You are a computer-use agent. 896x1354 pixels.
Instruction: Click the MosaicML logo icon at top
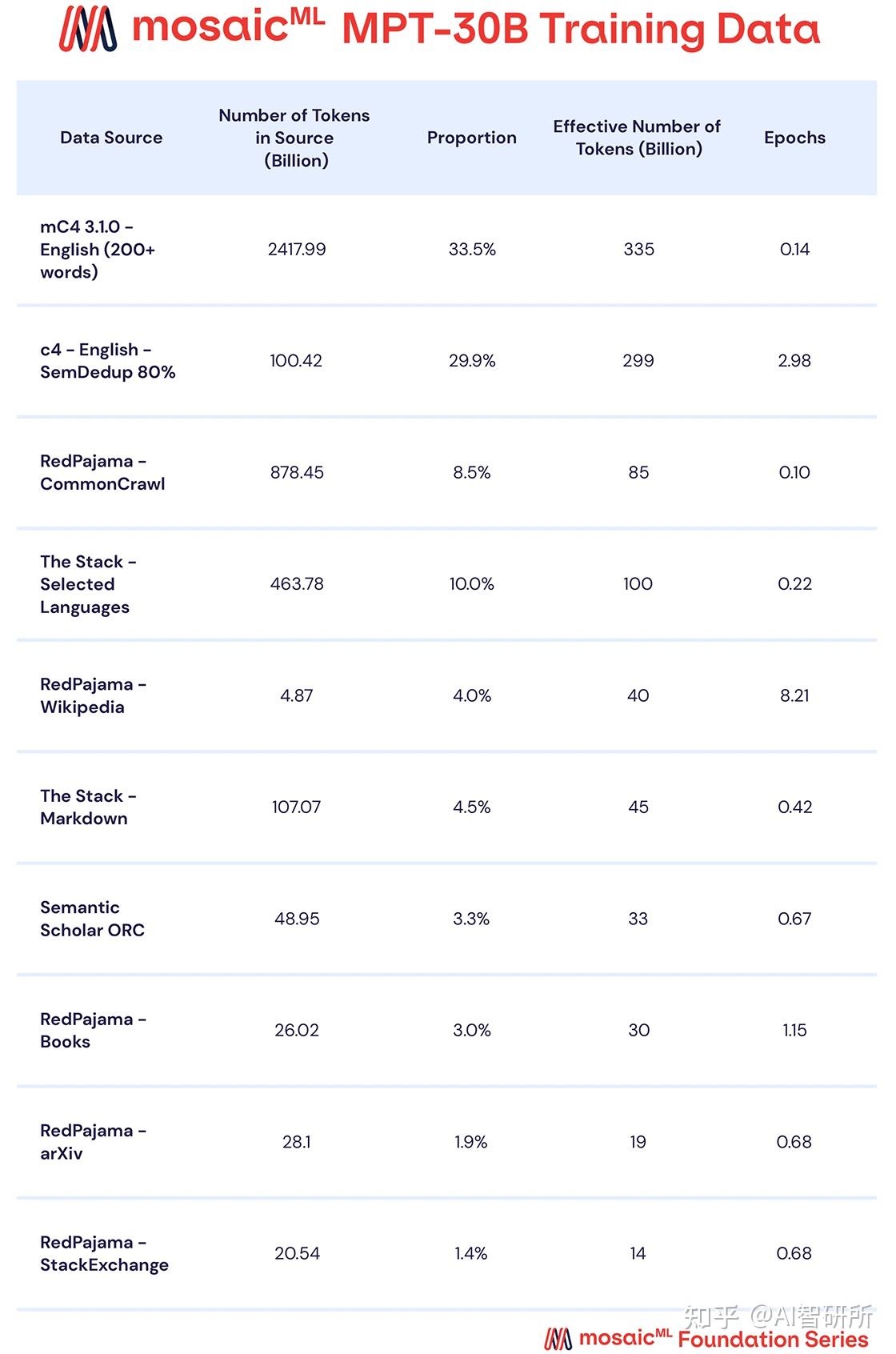click(x=88, y=29)
